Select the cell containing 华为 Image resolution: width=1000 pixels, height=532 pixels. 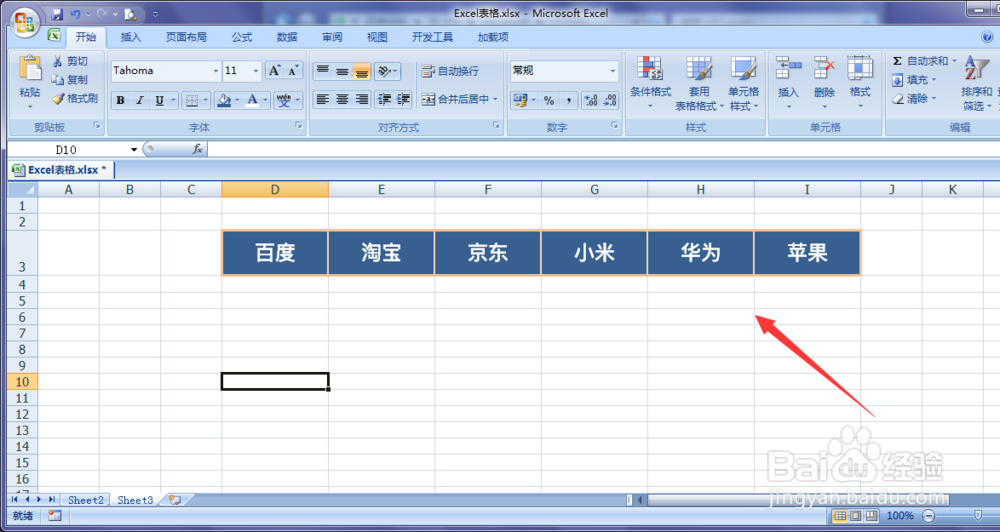pos(700,253)
